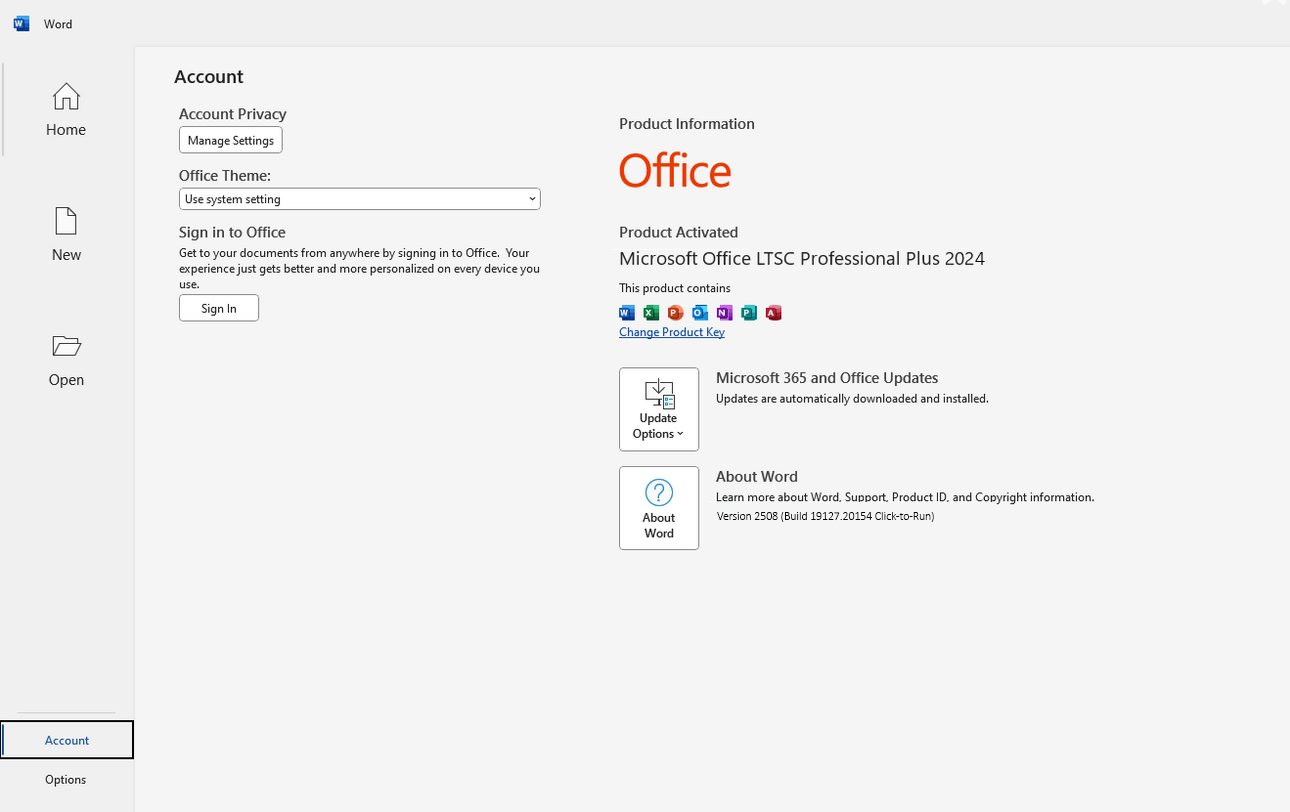The width and height of the screenshot is (1290, 812).
Task: Click the 'Account Privacy' heading
Action: [x=233, y=114]
